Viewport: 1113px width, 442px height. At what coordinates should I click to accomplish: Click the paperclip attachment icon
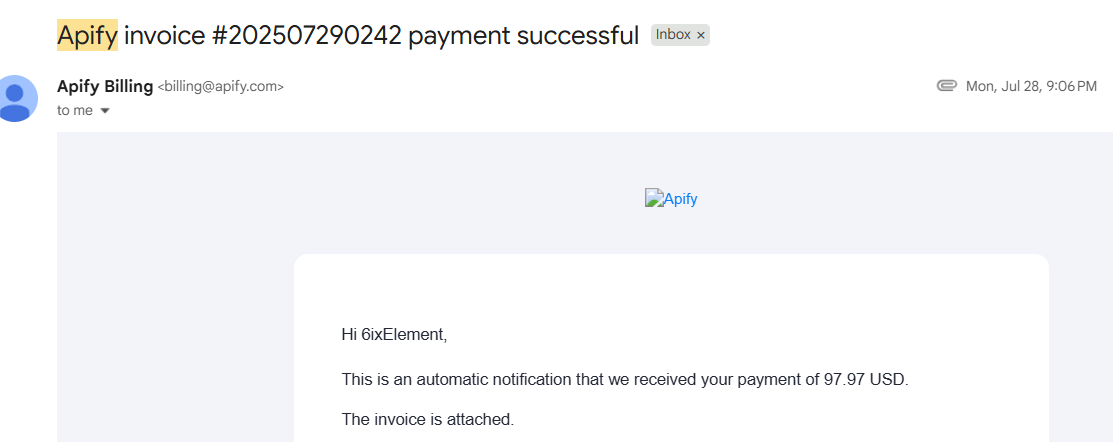pos(946,86)
